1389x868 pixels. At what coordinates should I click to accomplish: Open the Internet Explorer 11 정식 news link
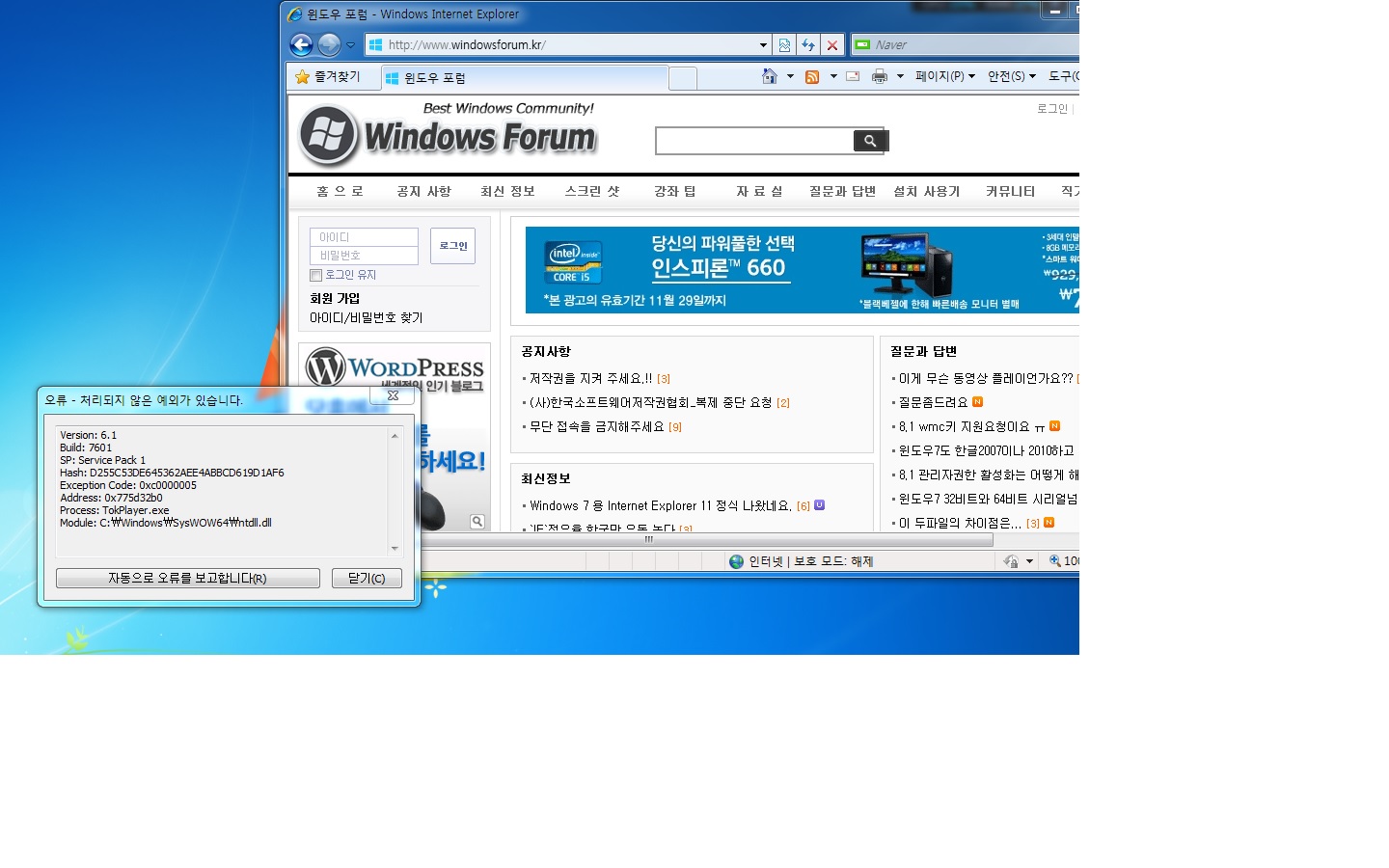coord(661,505)
